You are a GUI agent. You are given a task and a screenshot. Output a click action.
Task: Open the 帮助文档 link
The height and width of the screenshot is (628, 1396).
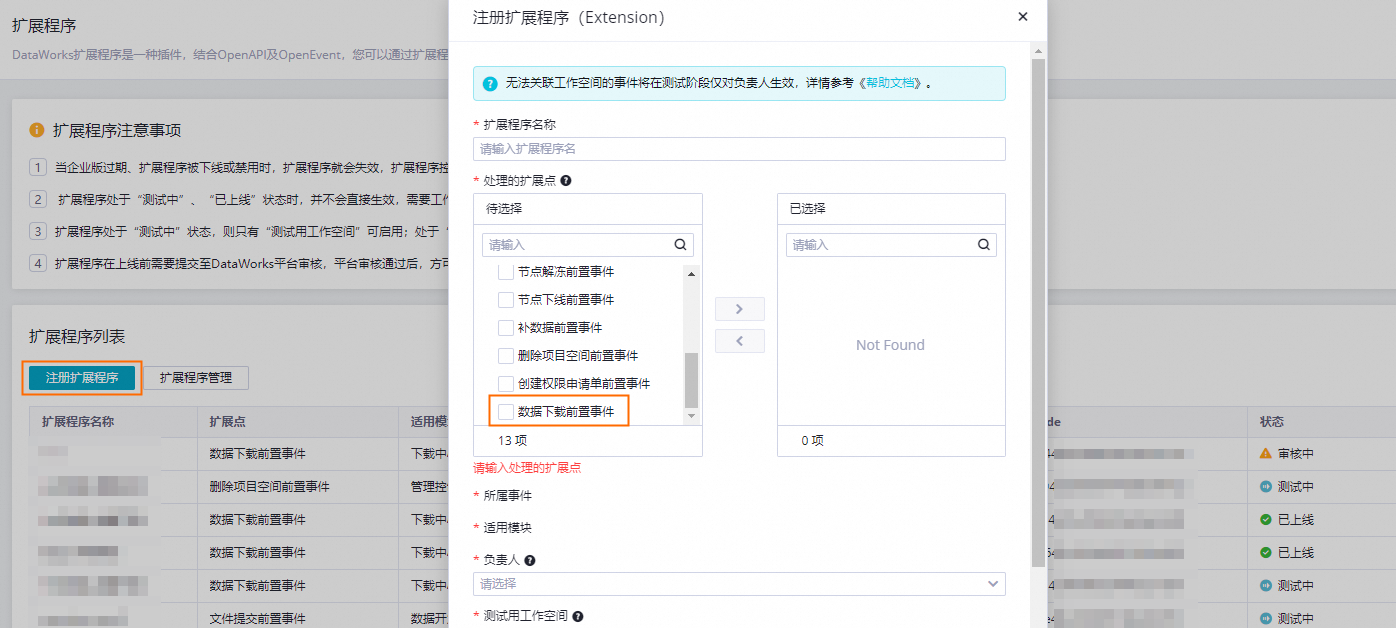click(x=890, y=84)
